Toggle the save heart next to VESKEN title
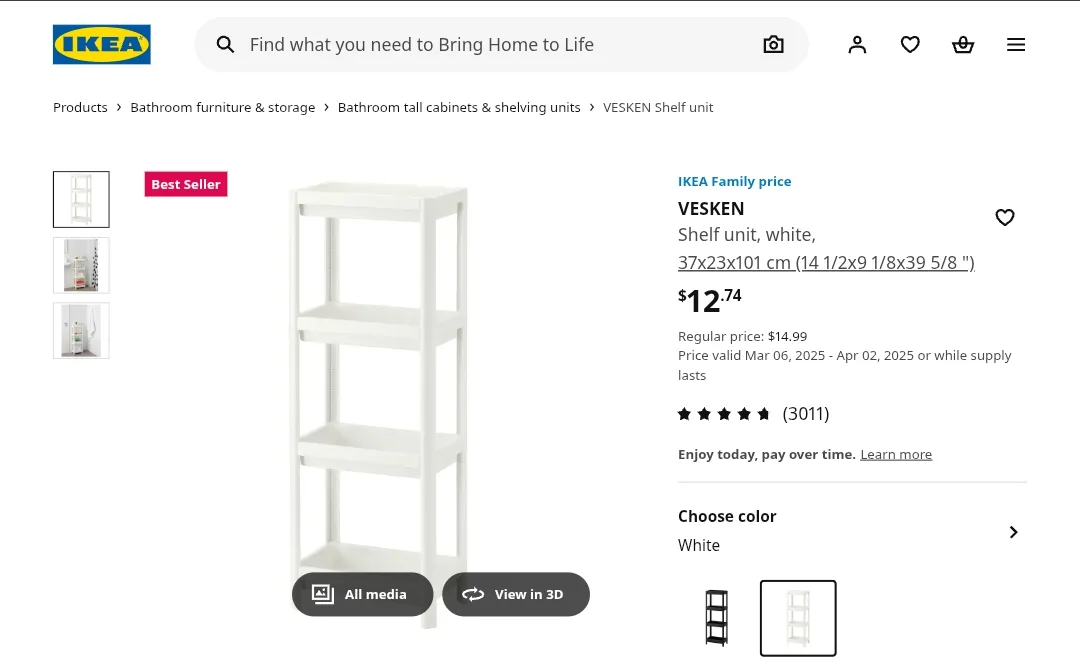This screenshot has width=1080, height=669. tap(1005, 217)
